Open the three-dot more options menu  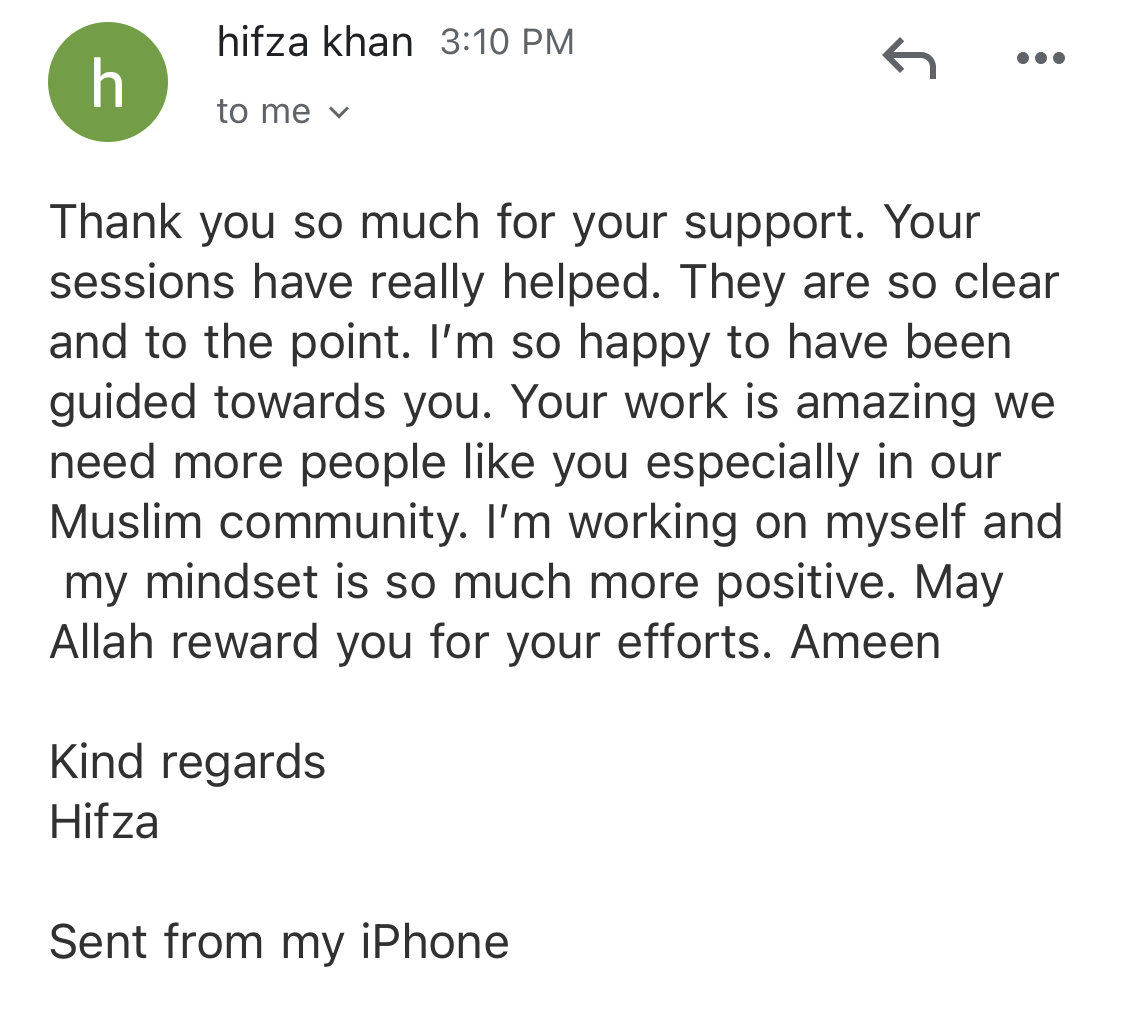click(1040, 57)
